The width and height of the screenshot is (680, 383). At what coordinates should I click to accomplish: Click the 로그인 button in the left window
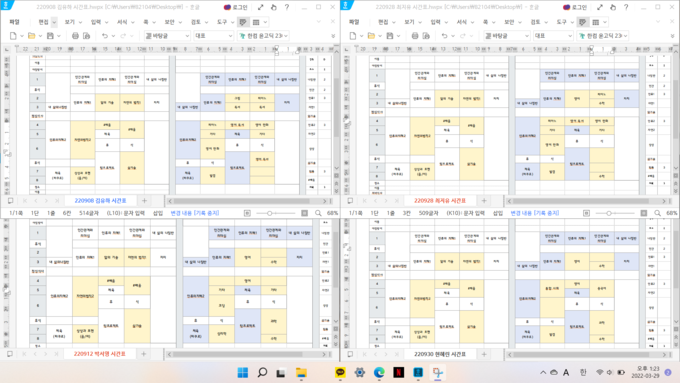[x=235, y=7]
